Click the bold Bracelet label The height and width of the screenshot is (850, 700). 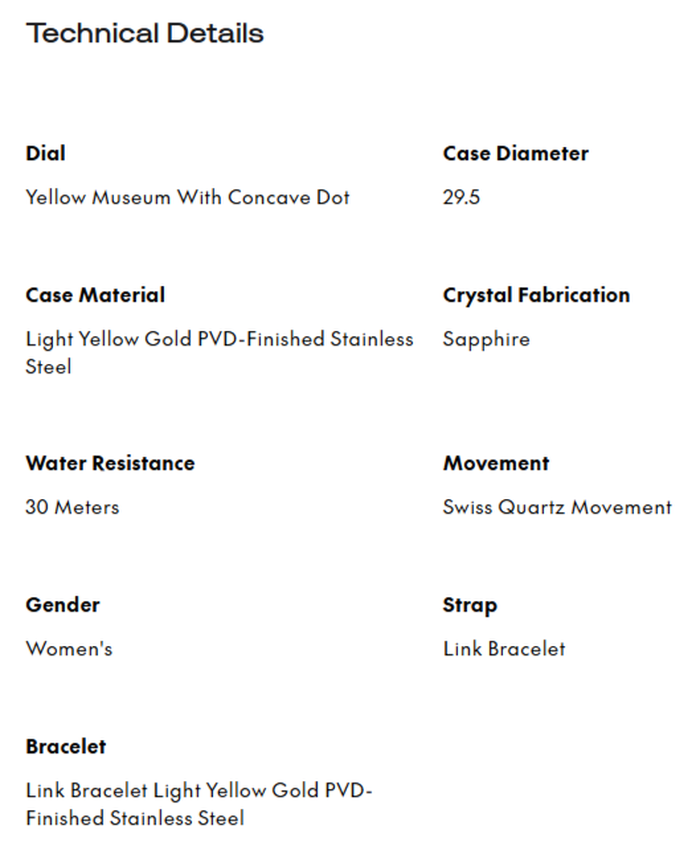pos(66,746)
